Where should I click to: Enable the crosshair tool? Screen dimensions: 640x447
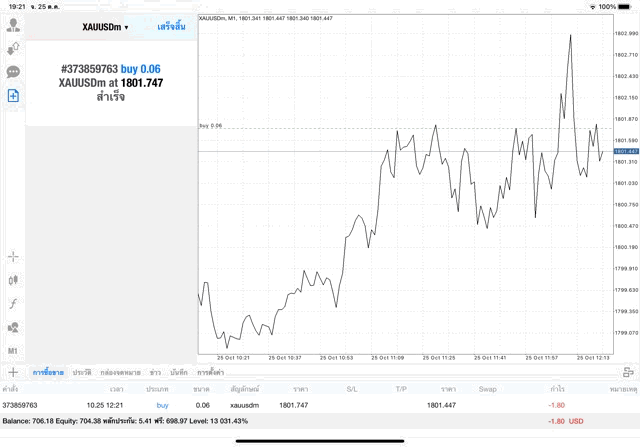coord(13,256)
